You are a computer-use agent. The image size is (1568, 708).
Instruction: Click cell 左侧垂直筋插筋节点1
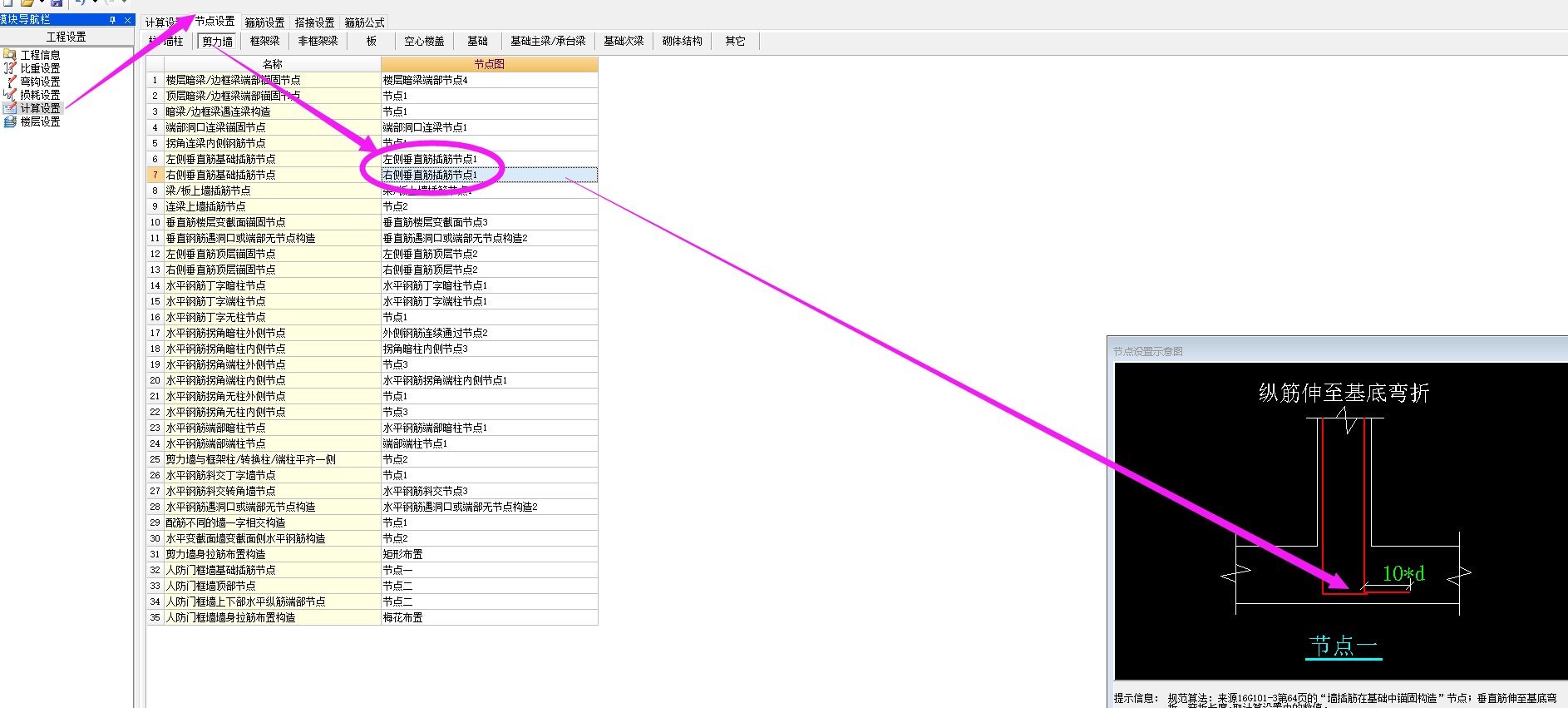click(489, 159)
